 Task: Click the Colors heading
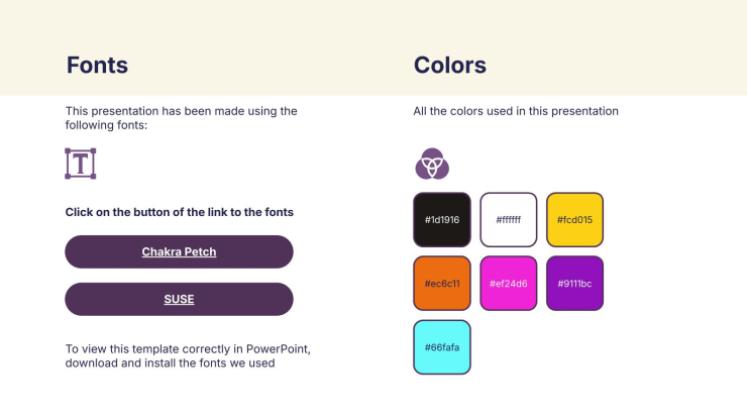pos(450,65)
